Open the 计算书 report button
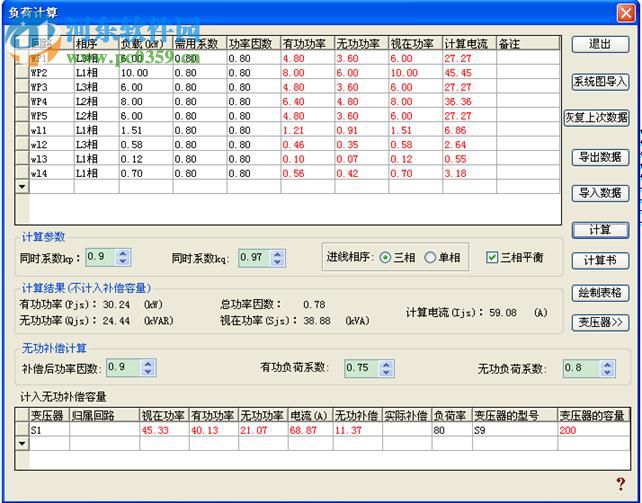This screenshot has height=503, width=642. point(600,260)
